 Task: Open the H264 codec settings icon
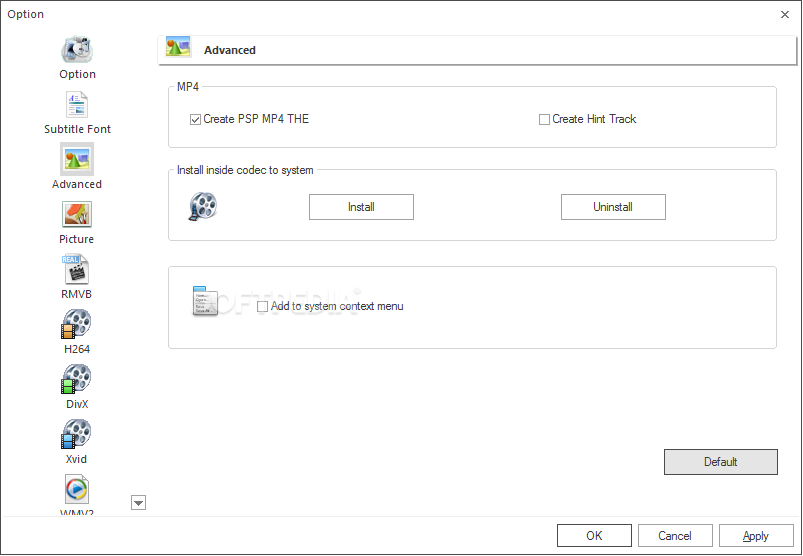(76, 324)
